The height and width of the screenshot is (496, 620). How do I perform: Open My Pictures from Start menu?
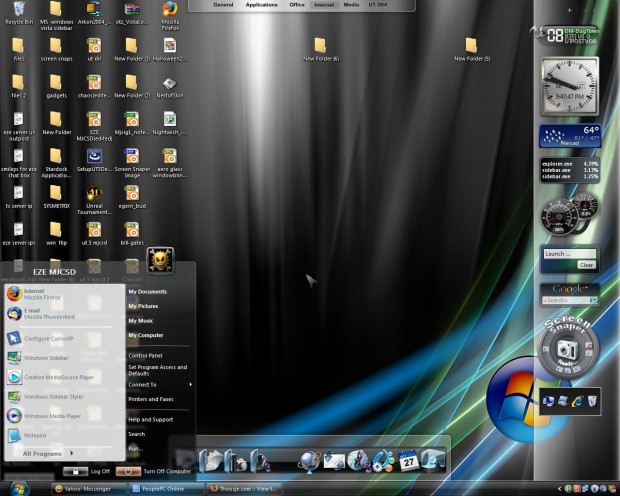pyautogui.click(x=143, y=306)
